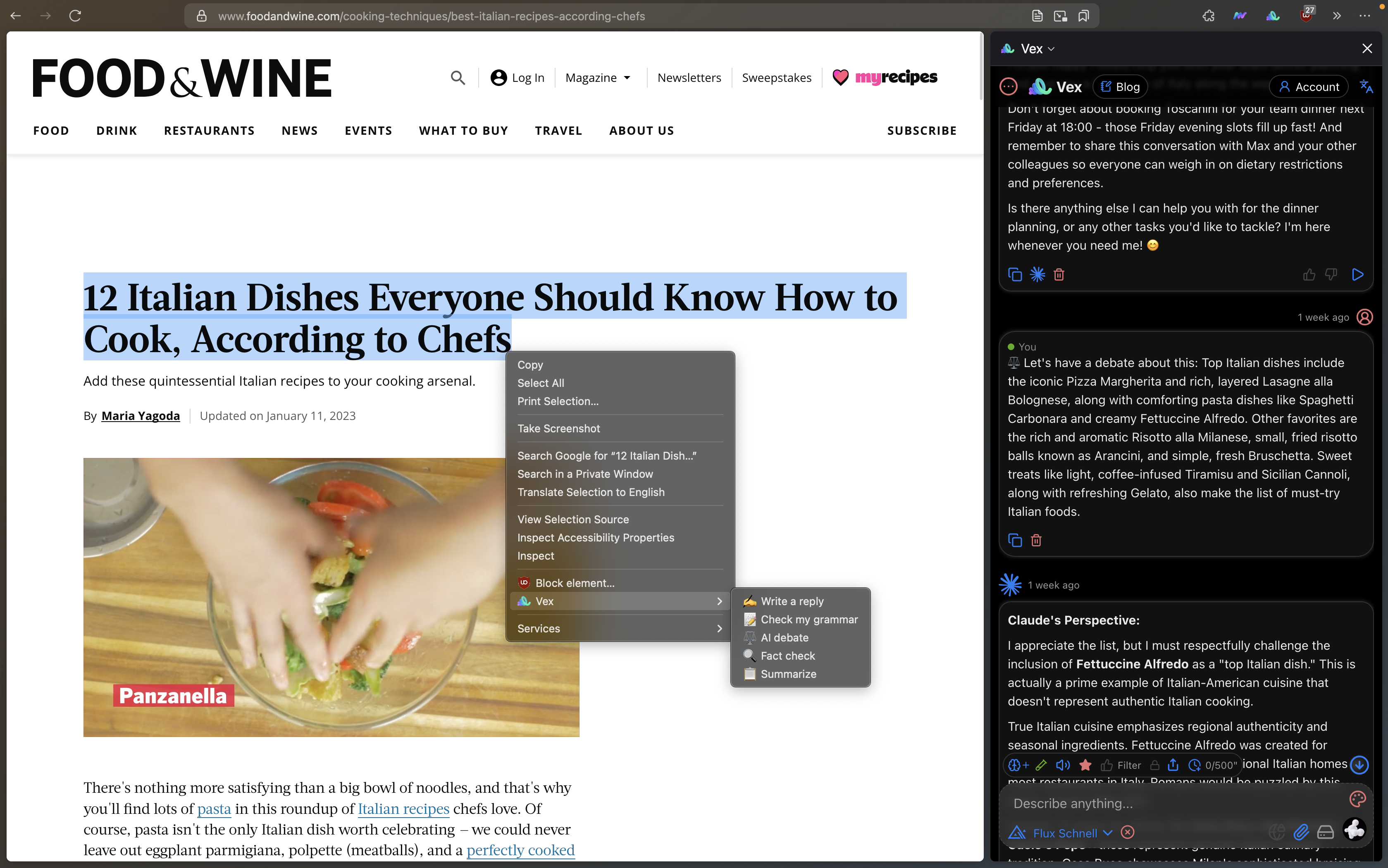The image size is (1388, 868).
Task: Toggle the padlock icon in Vex toolbar
Action: pos(1155,765)
